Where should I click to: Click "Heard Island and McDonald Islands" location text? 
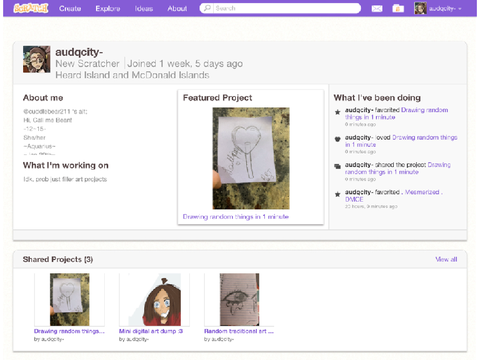132,75
